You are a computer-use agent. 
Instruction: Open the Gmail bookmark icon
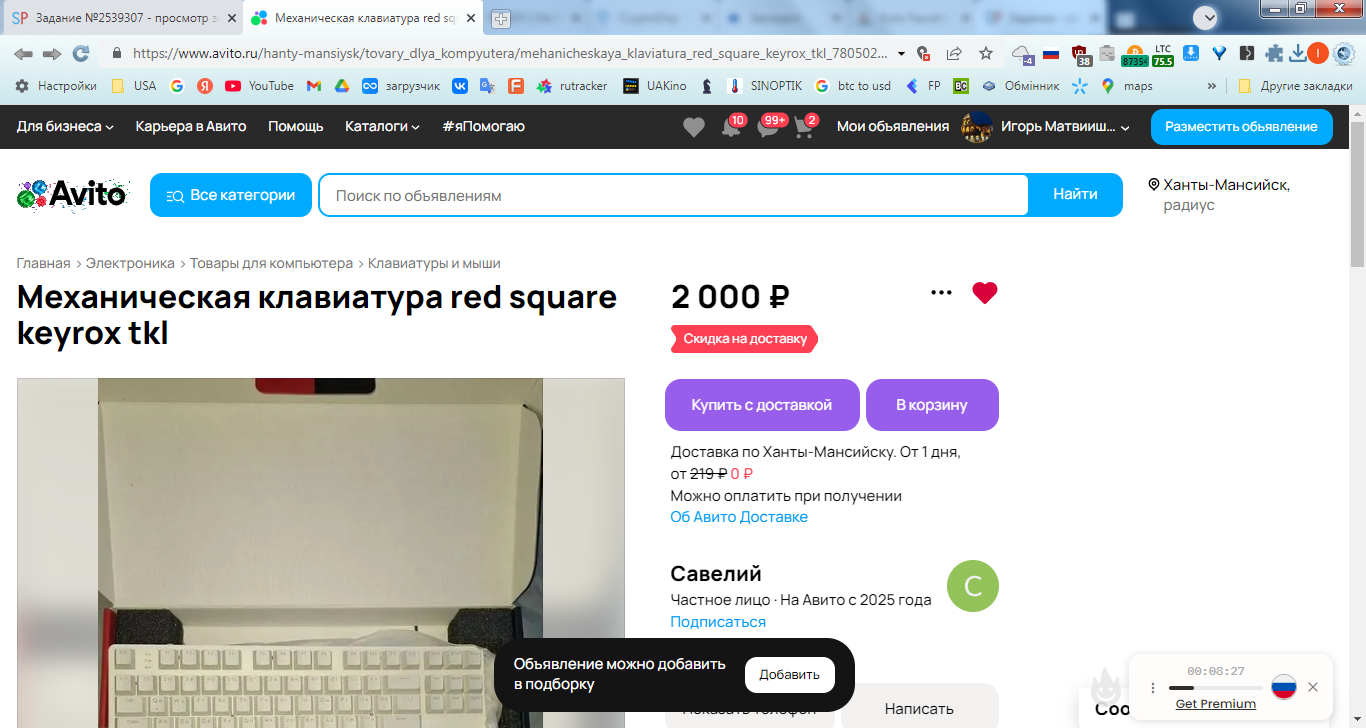pyautogui.click(x=314, y=86)
